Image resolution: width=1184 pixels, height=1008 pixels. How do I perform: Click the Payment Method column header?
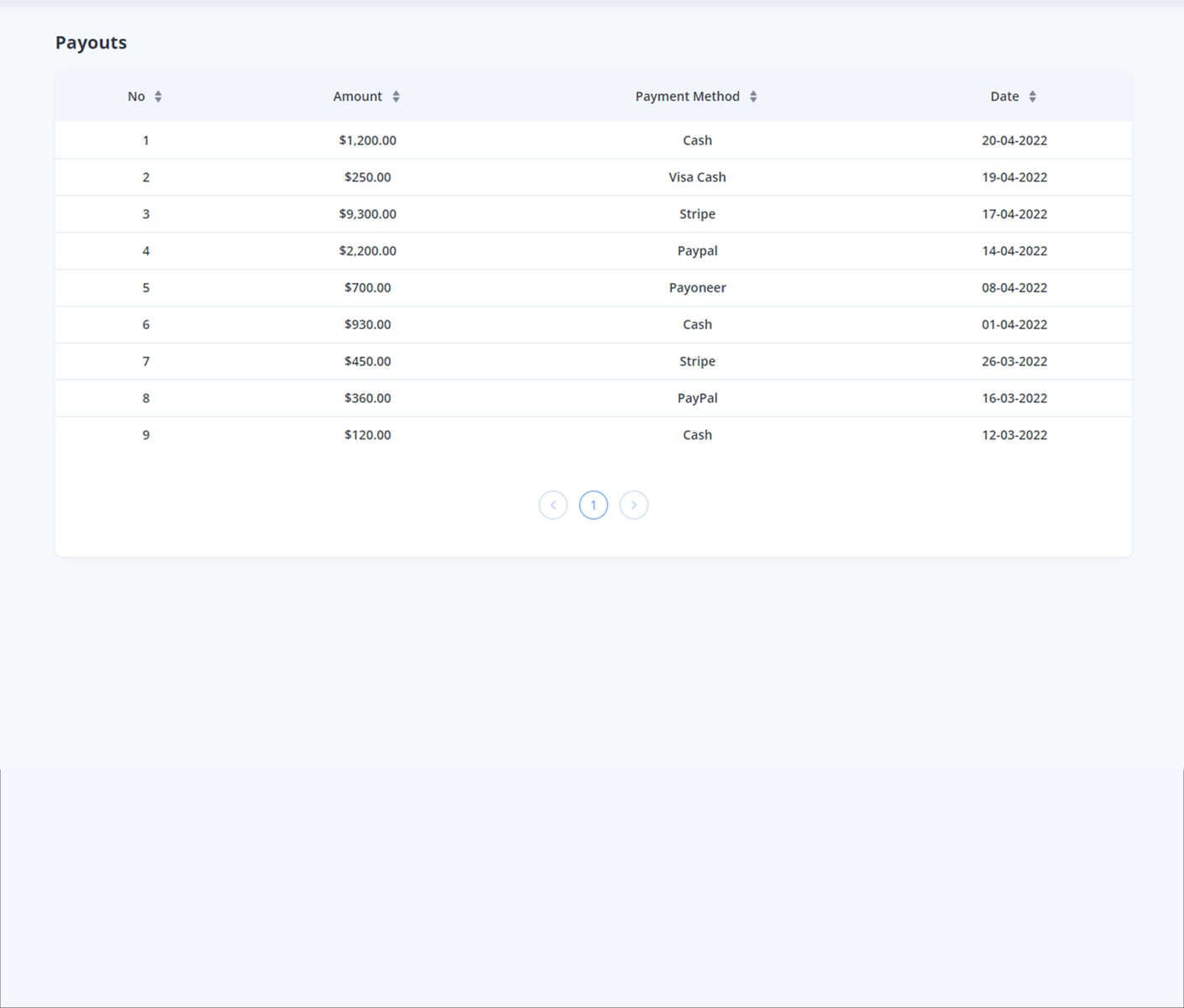686,96
